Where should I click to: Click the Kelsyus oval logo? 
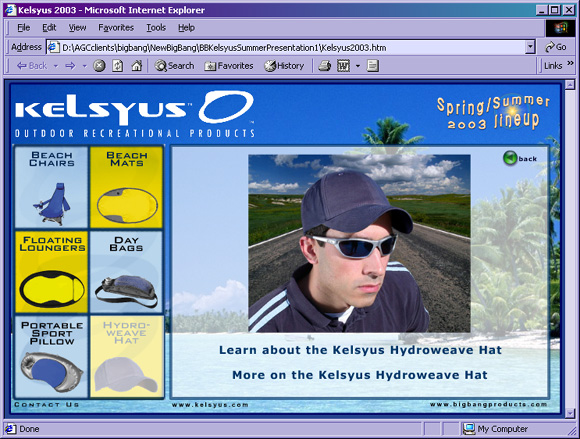226,107
